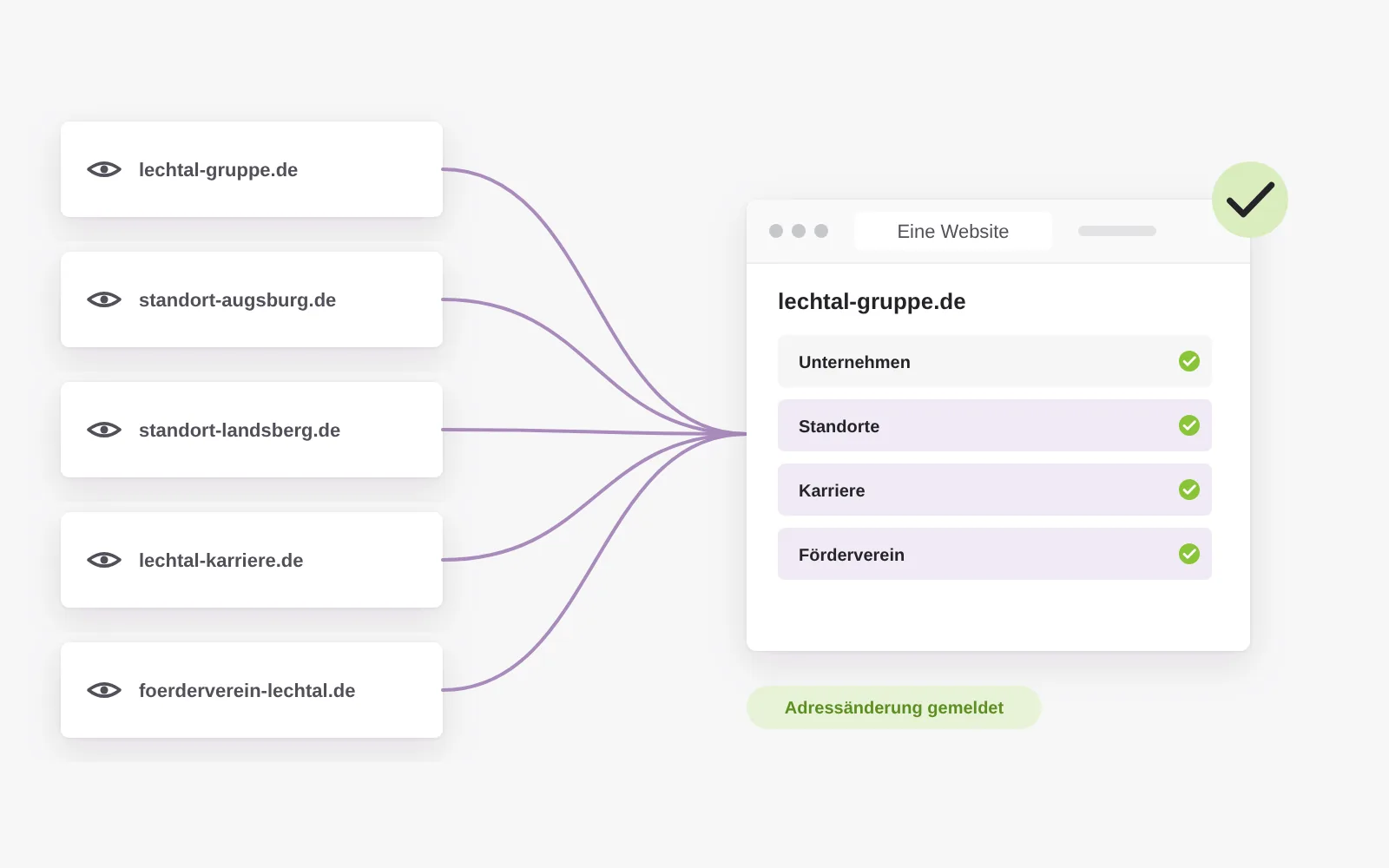Toggle the eye icon for foerderverein-lechtal.de
Image resolution: width=1389 pixels, height=868 pixels.
[104, 690]
